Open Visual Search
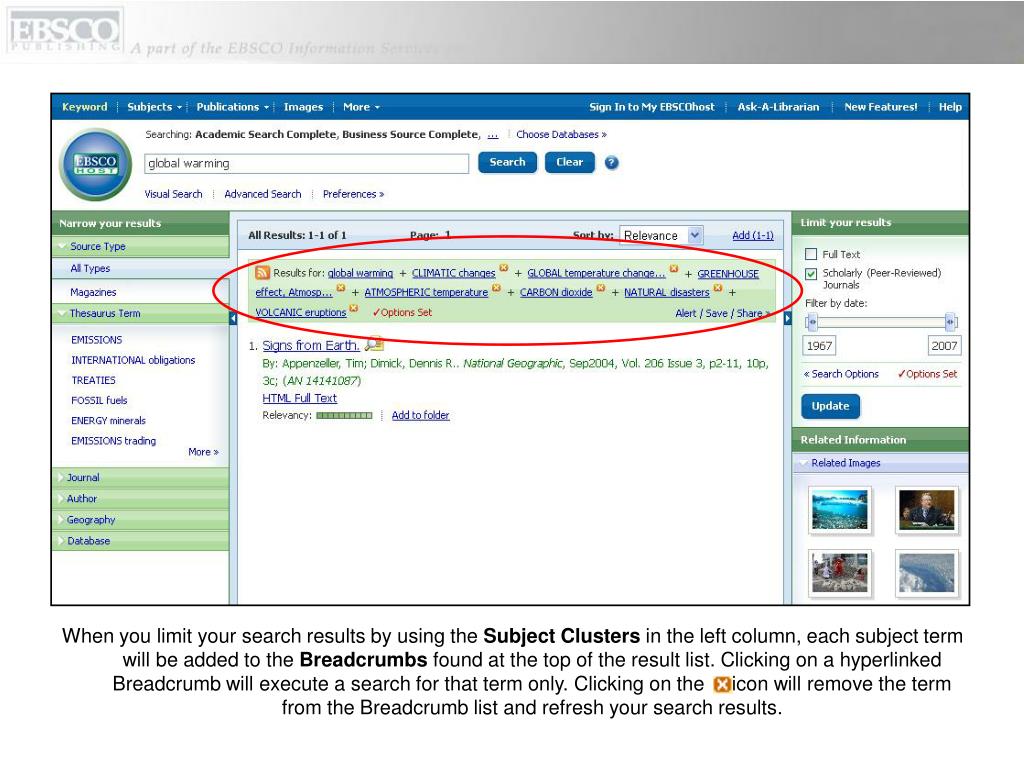This screenshot has width=1024, height=768. [173, 194]
